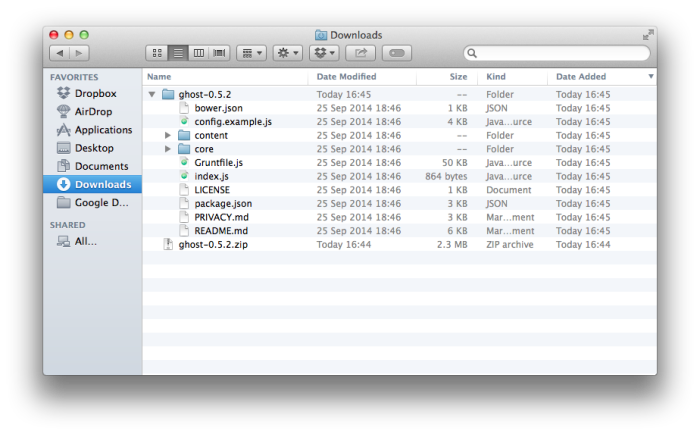
Task: Open All... under Shared
Action: pos(92,242)
